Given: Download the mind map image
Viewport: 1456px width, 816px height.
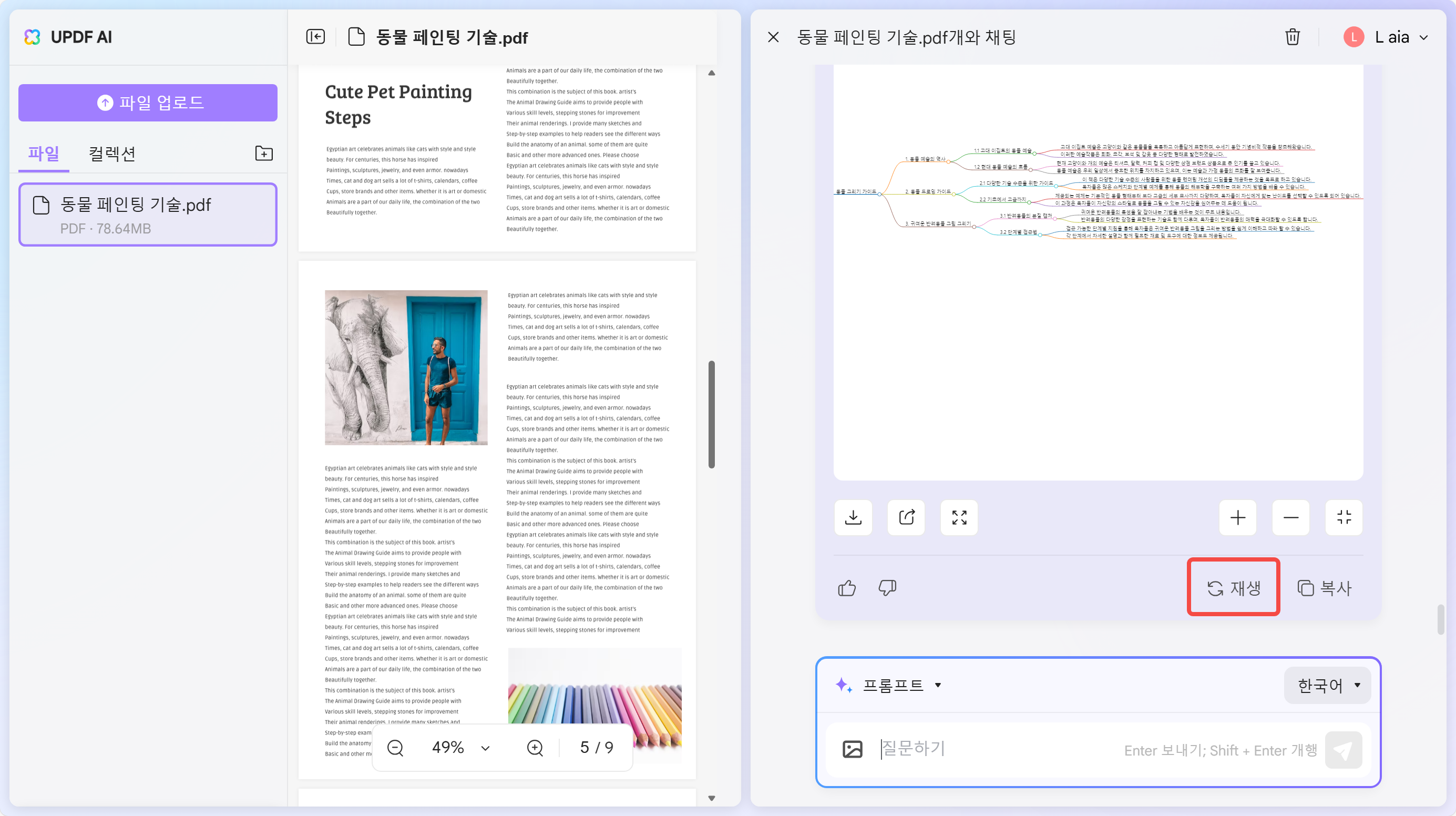Looking at the screenshot, I should (853, 517).
